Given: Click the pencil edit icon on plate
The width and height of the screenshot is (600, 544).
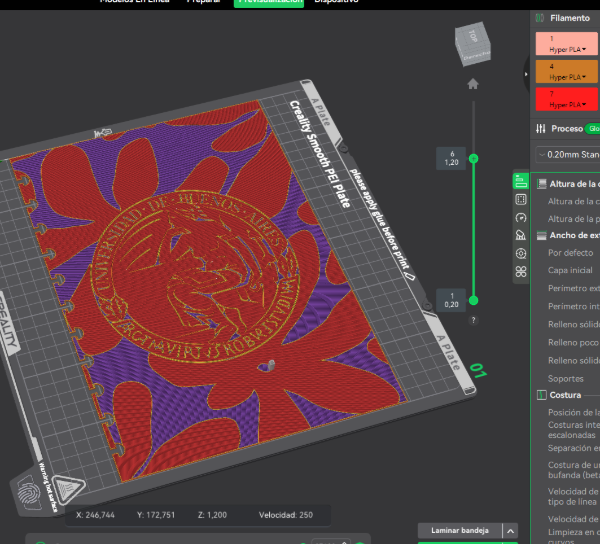Looking at the screenshot, I should pos(410,276).
